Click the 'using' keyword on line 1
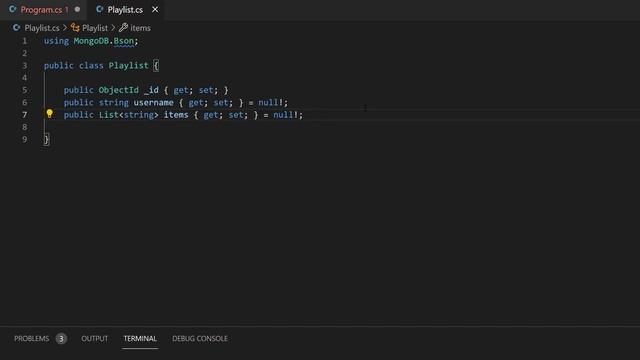 (x=56, y=41)
